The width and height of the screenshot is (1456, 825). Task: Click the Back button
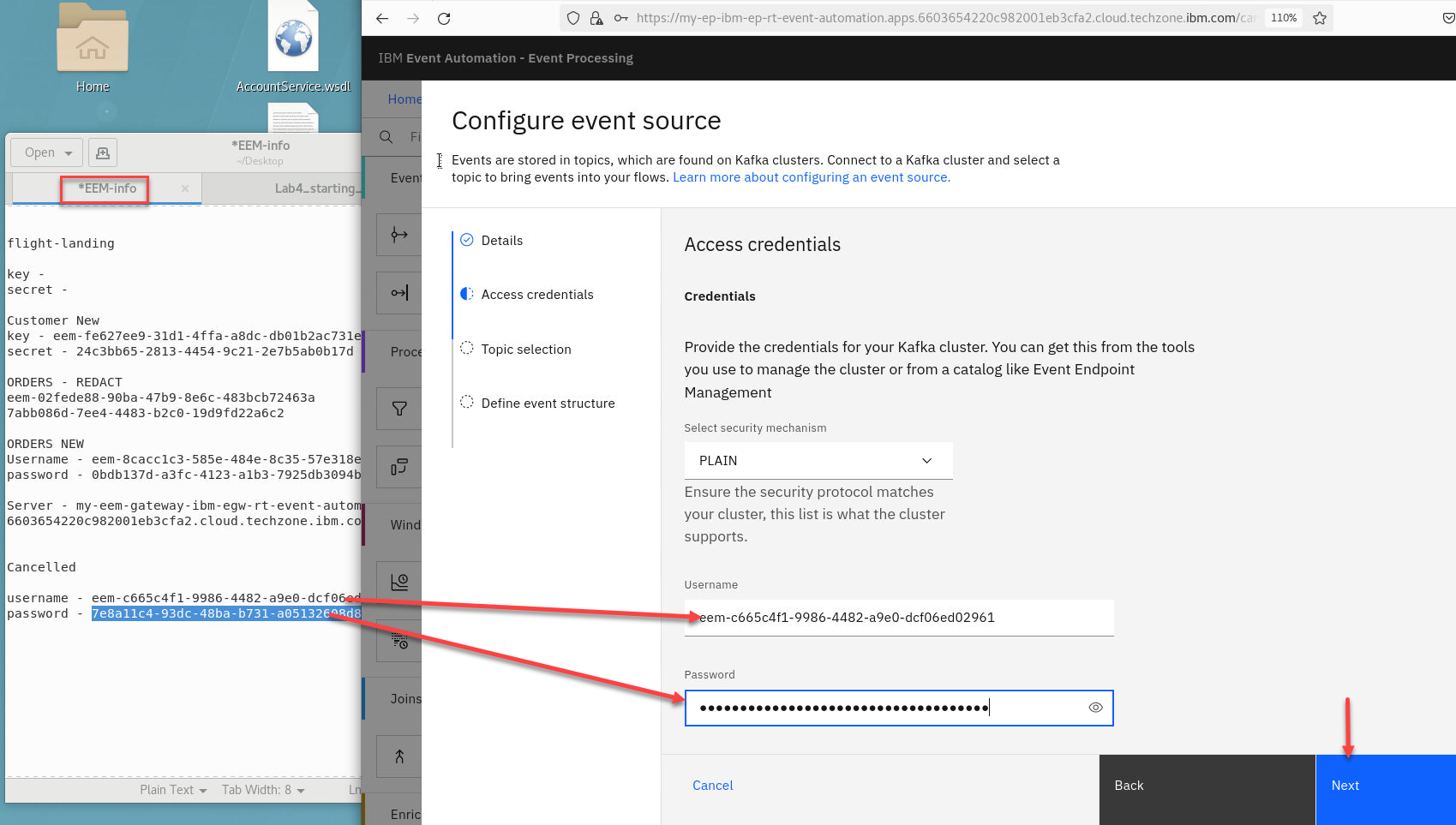(x=1206, y=786)
